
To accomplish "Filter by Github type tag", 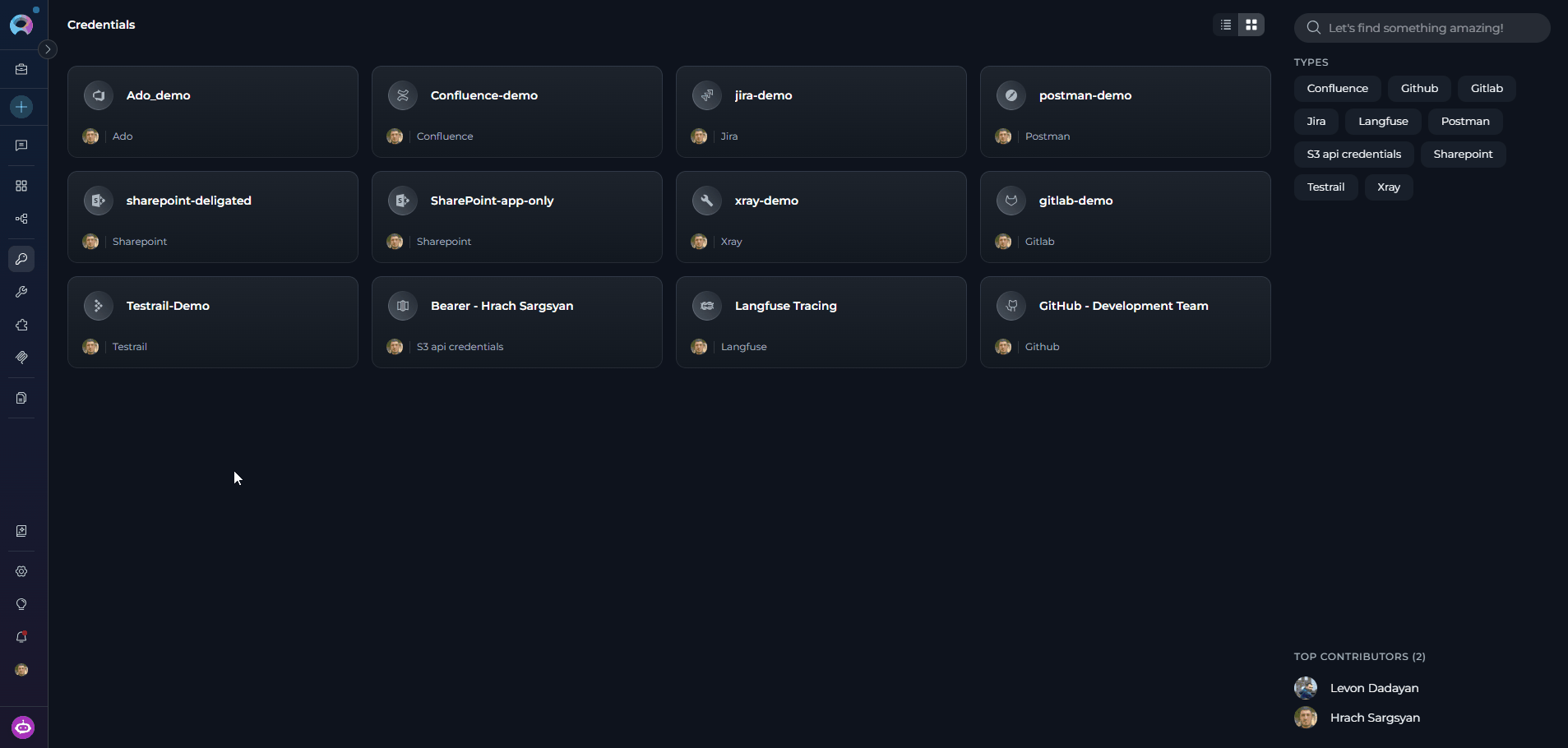I will 1420,88.
